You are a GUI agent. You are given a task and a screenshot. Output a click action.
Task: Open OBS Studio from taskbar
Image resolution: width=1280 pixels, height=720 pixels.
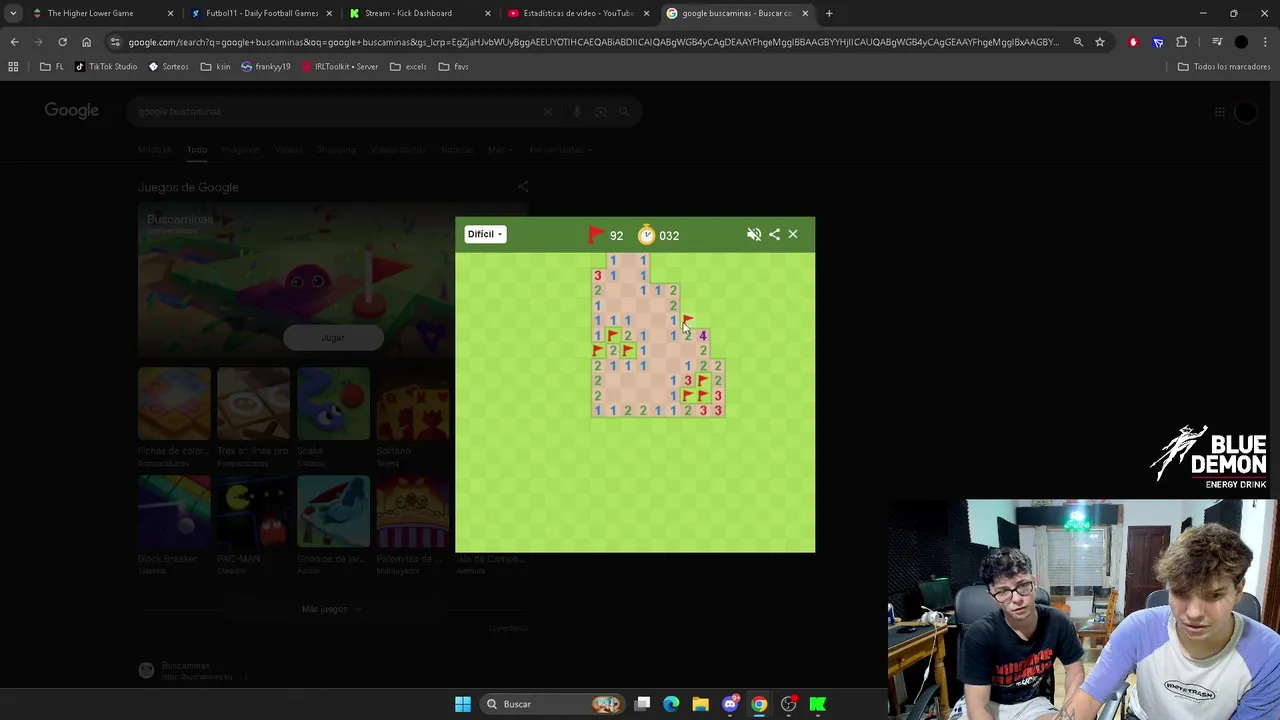coord(789,704)
